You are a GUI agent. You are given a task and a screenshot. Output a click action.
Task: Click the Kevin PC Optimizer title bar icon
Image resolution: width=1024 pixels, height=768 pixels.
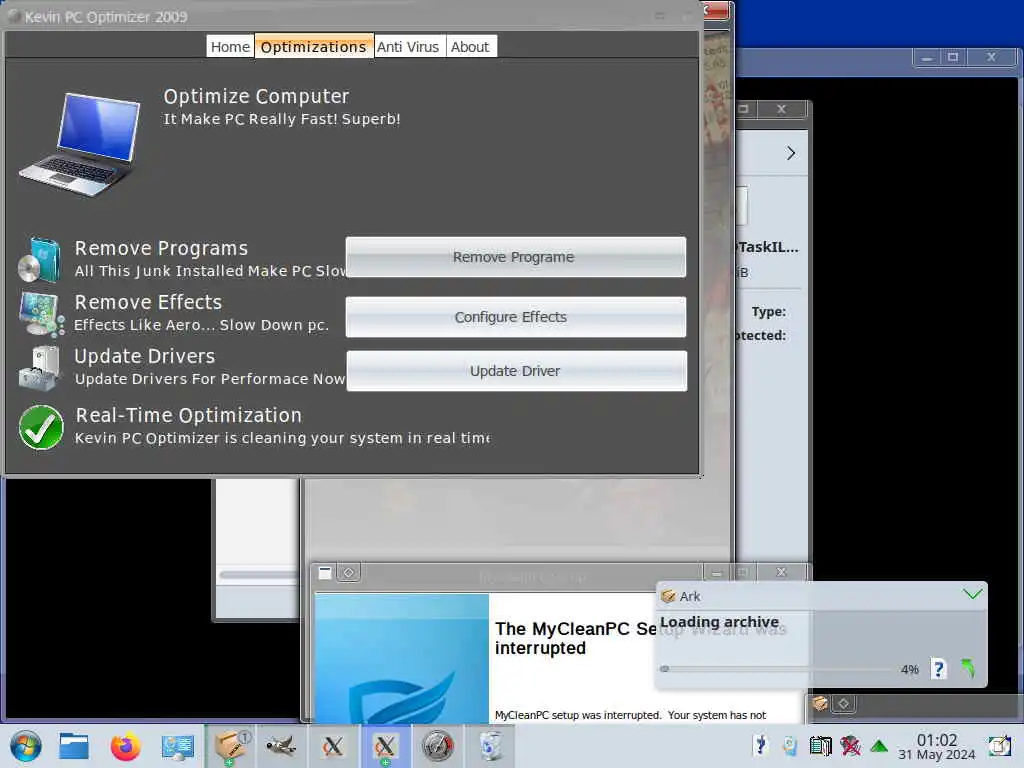pyautogui.click(x=14, y=16)
